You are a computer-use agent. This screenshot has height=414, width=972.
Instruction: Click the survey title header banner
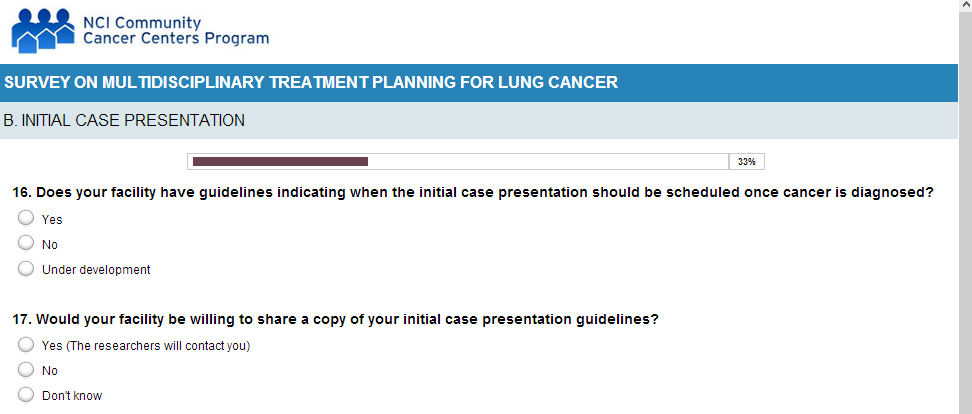point(310,82)
